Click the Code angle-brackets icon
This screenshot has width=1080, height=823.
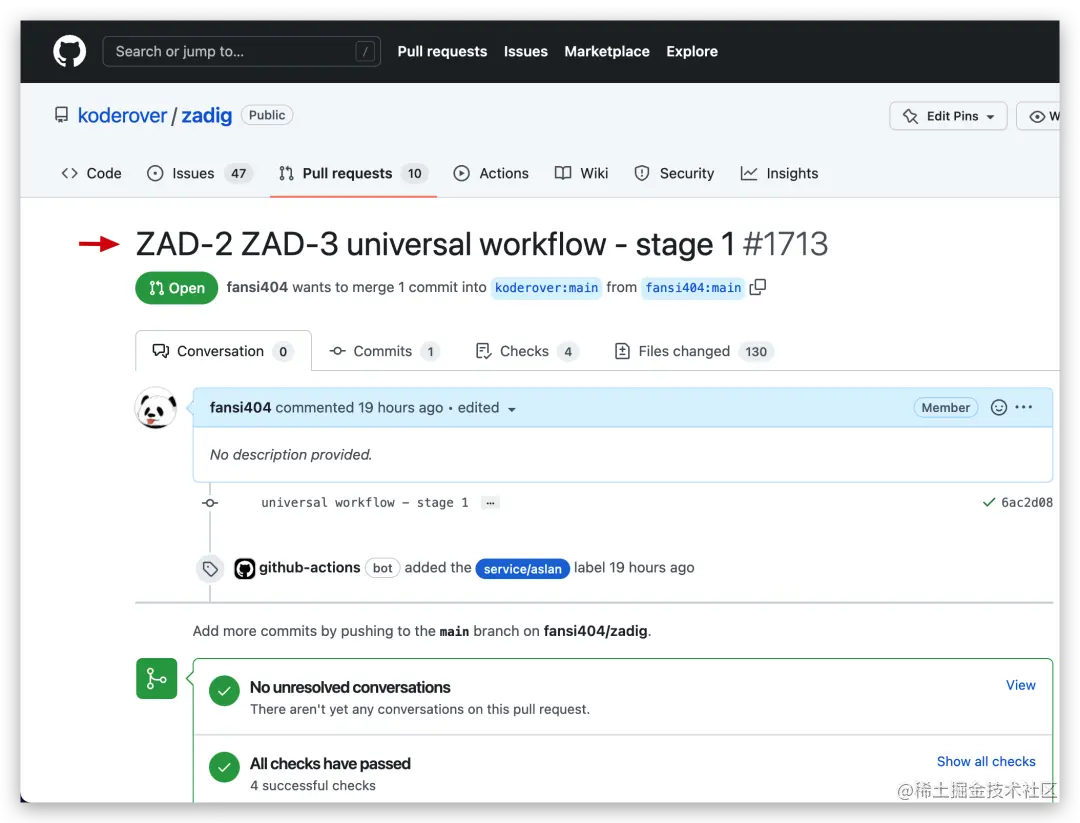70,174
